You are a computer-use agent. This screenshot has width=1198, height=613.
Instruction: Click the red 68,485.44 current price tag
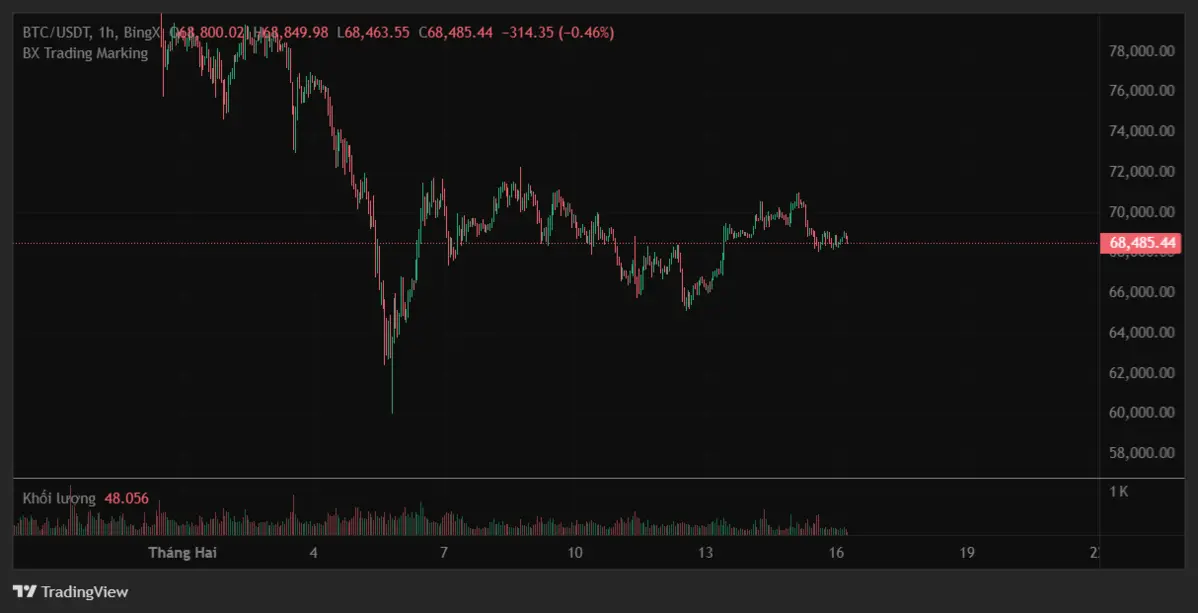[x=1140, y=243]
